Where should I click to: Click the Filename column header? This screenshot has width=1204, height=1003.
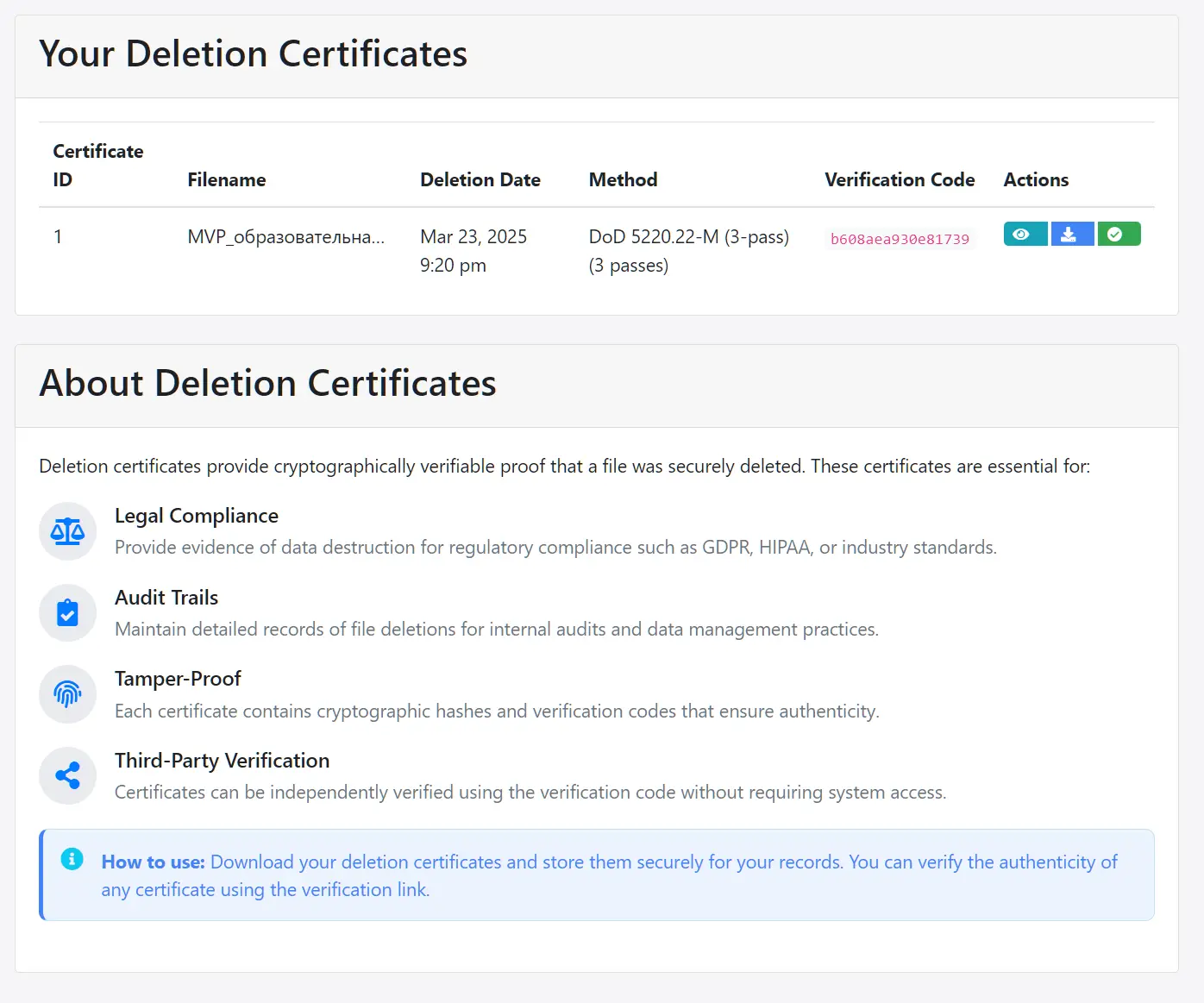[226, 179]
